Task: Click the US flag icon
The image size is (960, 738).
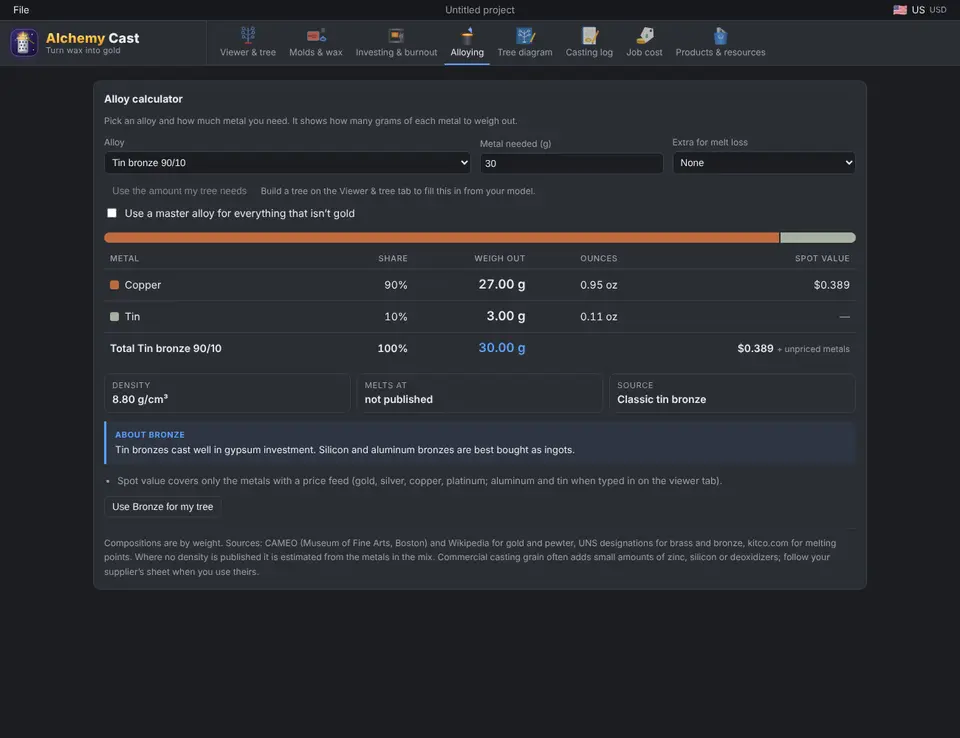Action: pos(899,10)
